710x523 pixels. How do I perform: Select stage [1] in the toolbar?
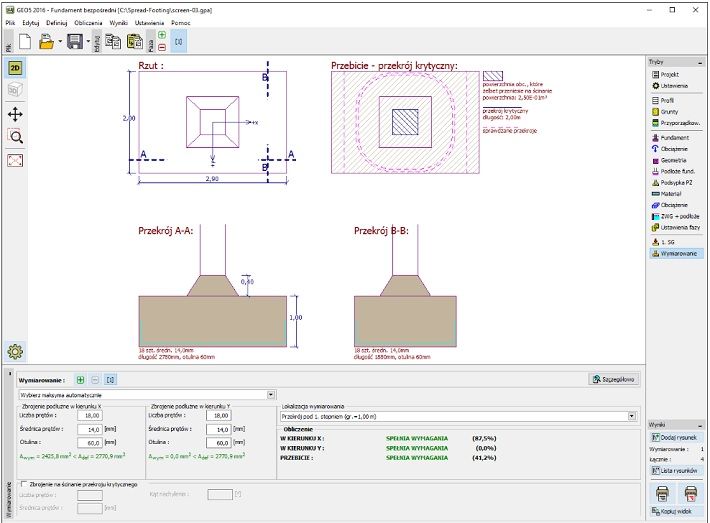point(178,42)
